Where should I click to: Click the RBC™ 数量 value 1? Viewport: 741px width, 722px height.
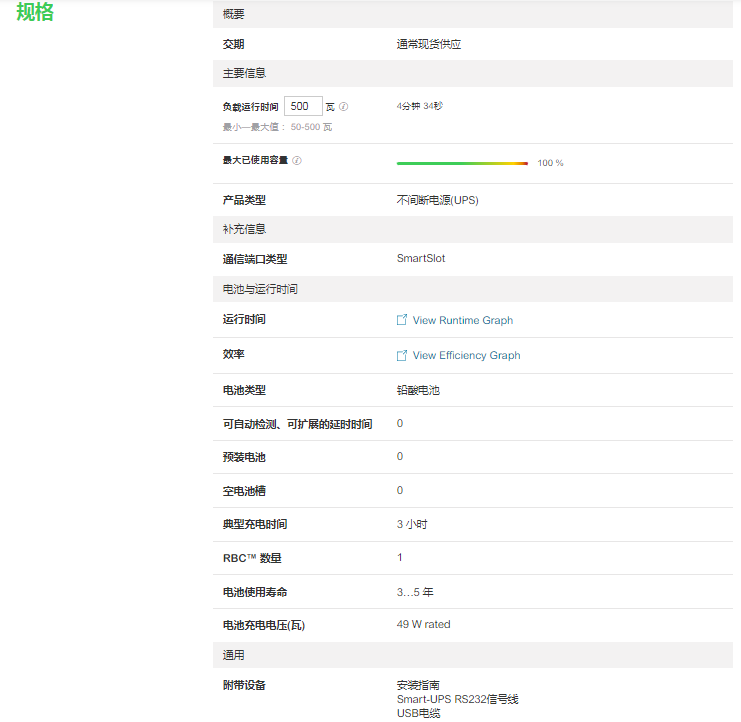tap(400, 558)
